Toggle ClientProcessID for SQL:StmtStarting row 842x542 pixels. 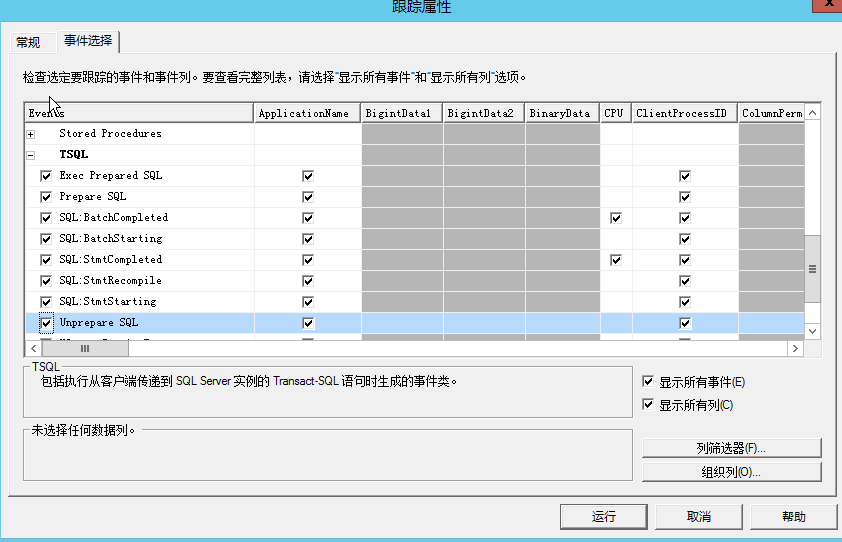[x=685, y=302]
